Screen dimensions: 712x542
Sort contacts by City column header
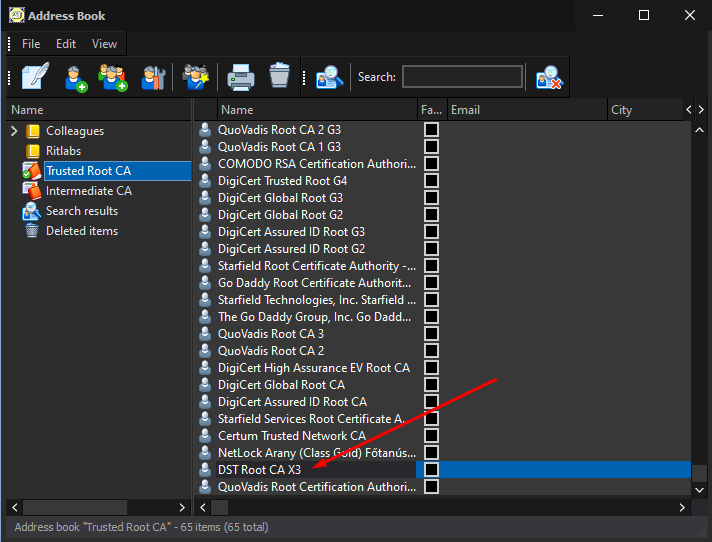[x=645, y=110]
